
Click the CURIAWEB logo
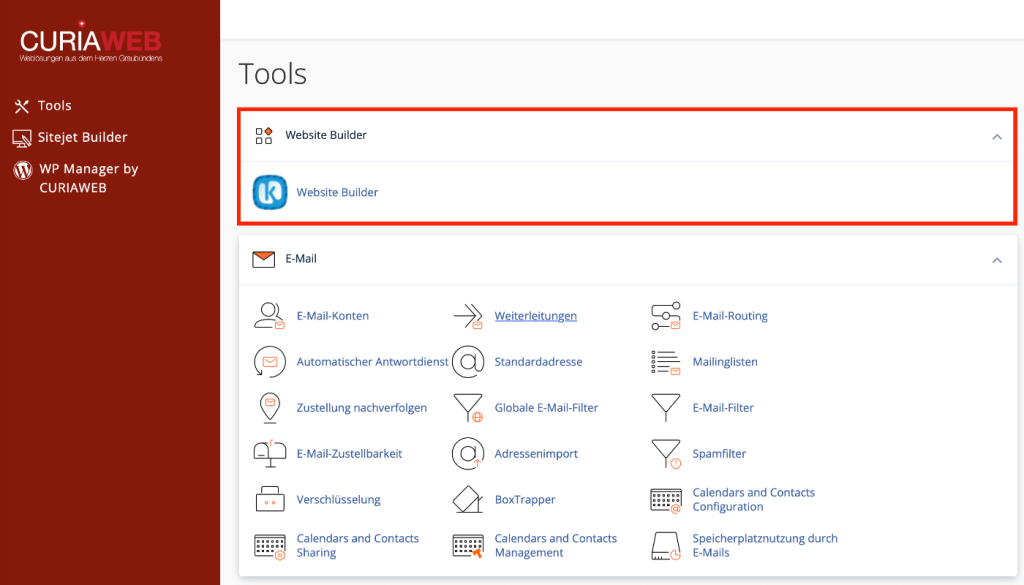coord(91,42)
